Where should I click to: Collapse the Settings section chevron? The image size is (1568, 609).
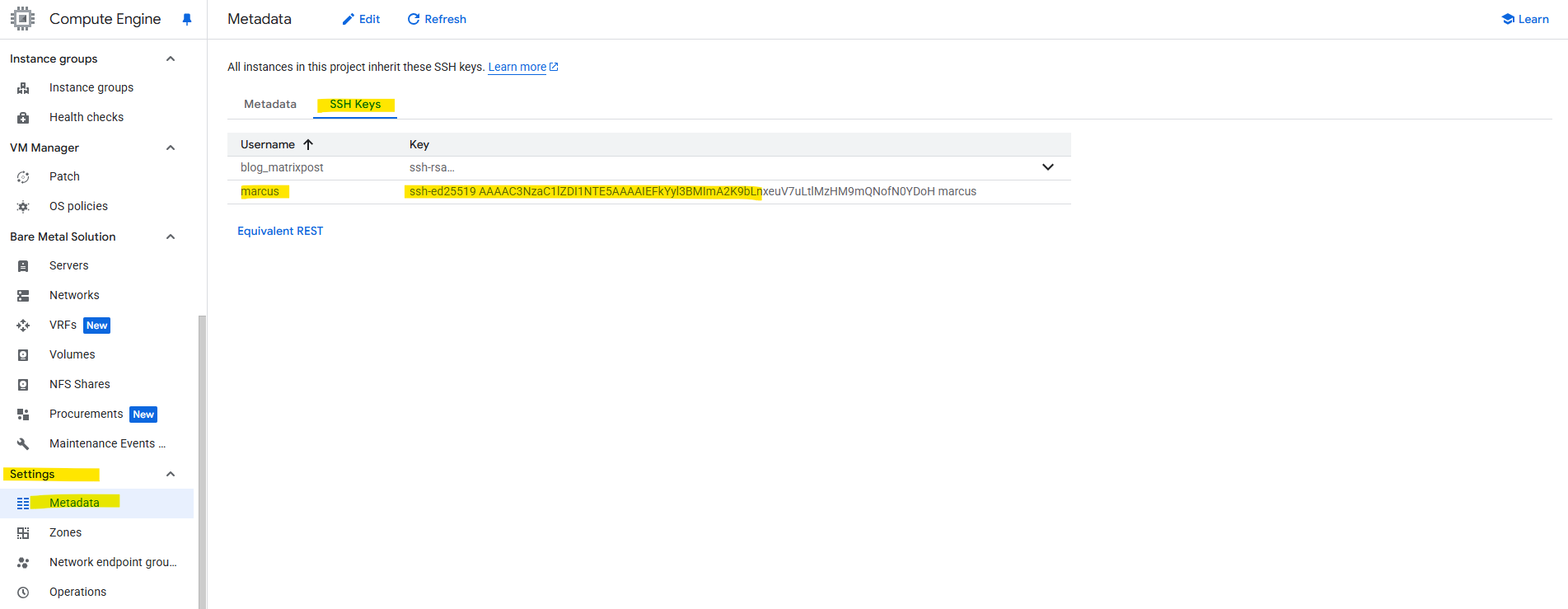tap(171, 474)
